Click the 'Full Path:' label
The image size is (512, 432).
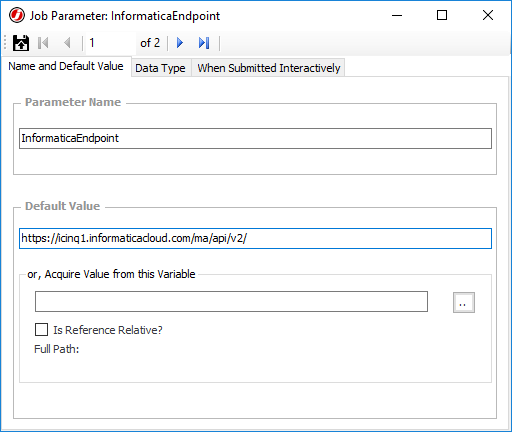pos(57,349)
